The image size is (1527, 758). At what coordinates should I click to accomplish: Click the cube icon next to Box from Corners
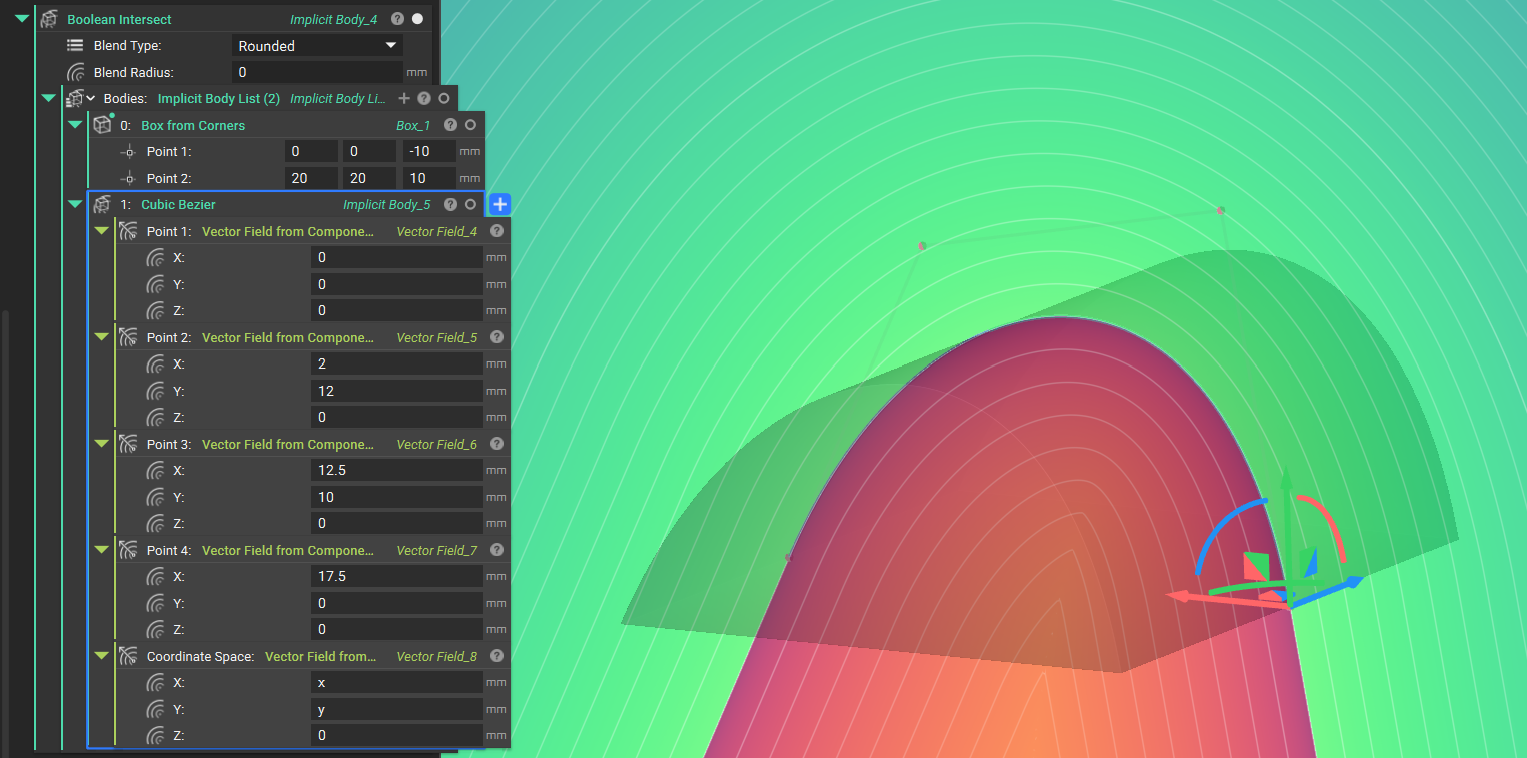tap(103, 124)
